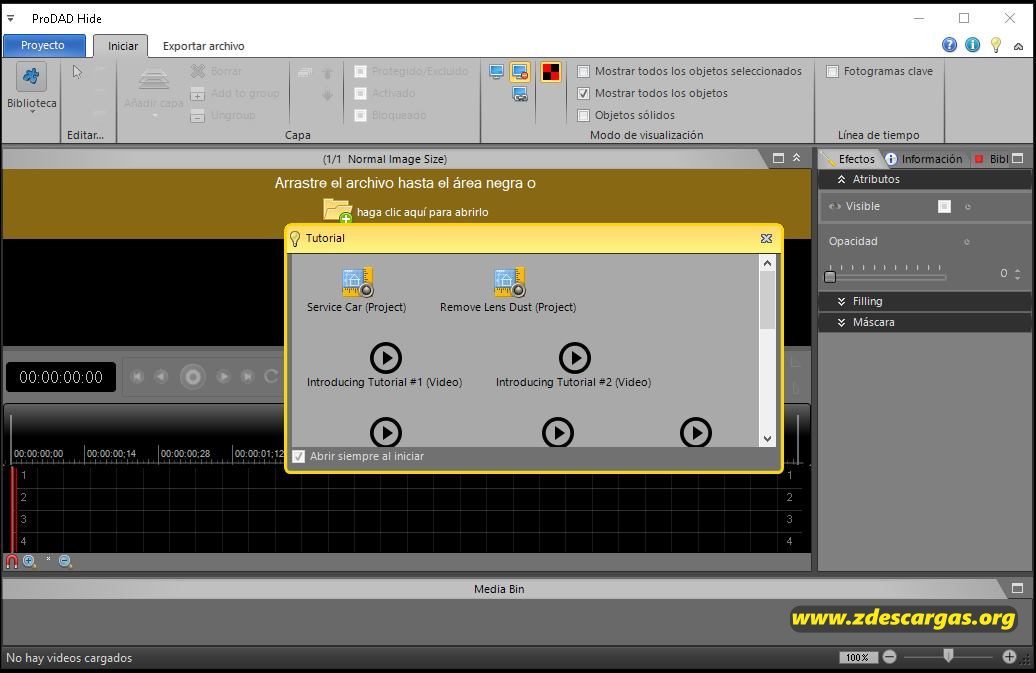Viewport: 1036px width, 673px height.
Task: Click the timeline zoom out magnifier
Action: [65, 561]
